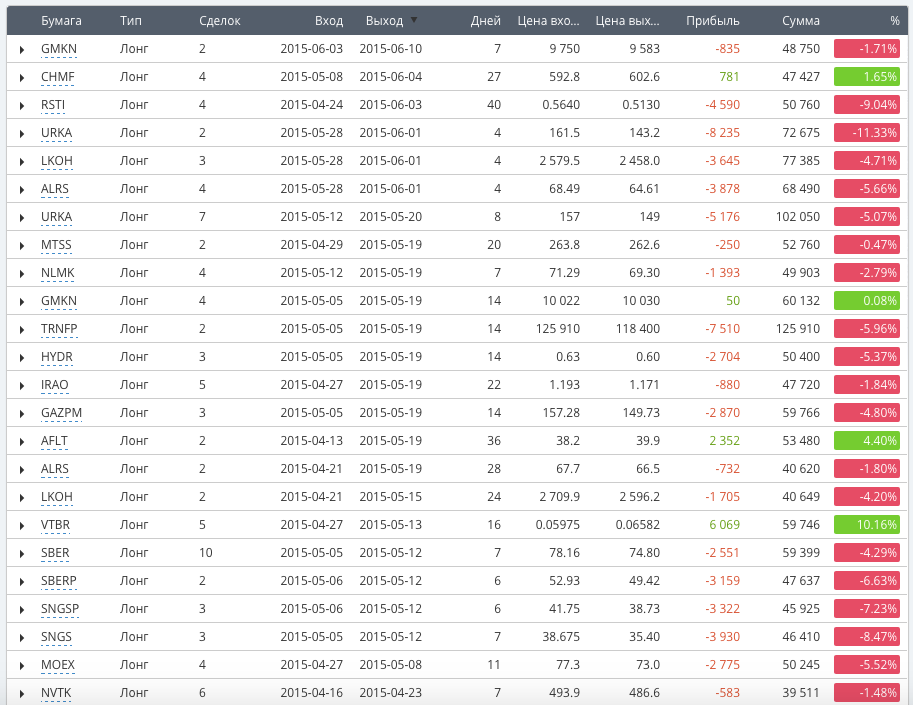Expand the TRNFP trade row arrow

(x=22, y=330)
